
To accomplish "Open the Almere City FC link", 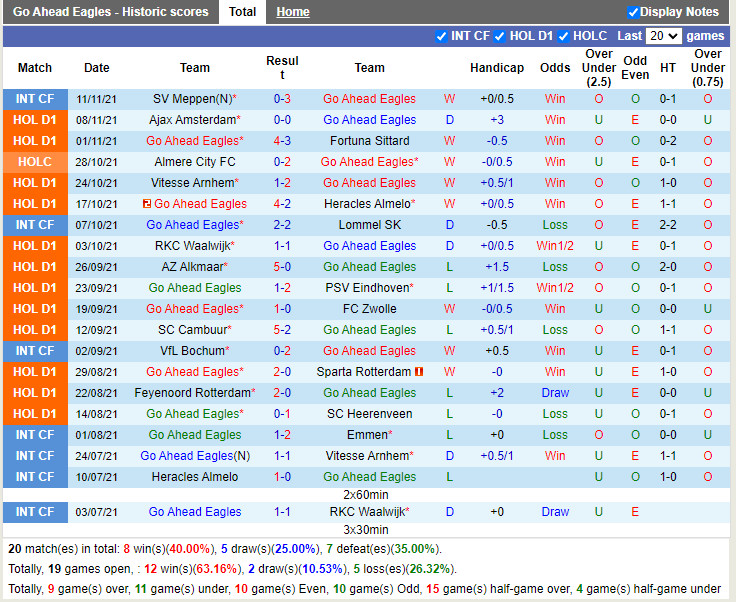I will [x=195, y=162].
